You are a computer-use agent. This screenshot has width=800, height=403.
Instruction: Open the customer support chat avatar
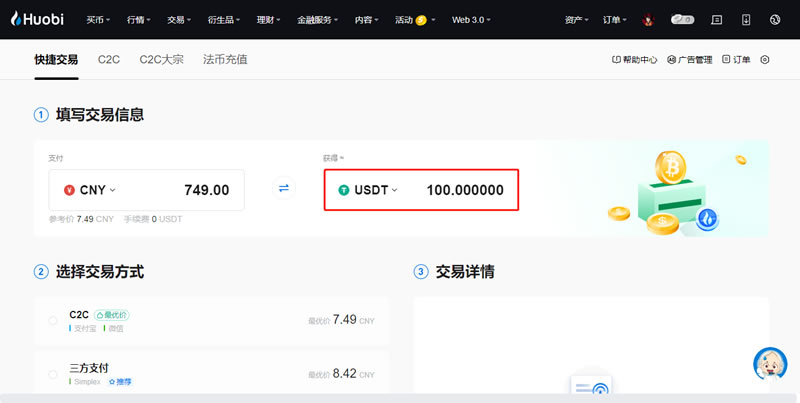(769, 365)
